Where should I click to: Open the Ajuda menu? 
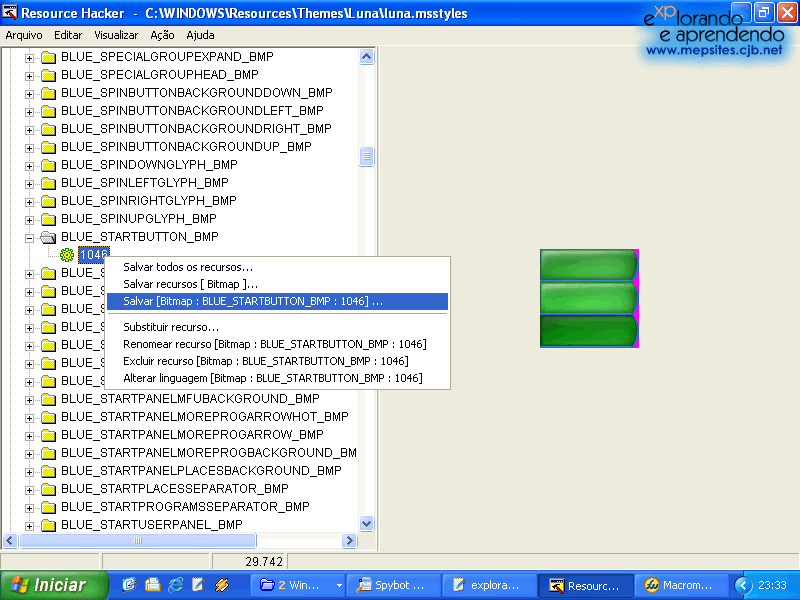click(201, 35)
